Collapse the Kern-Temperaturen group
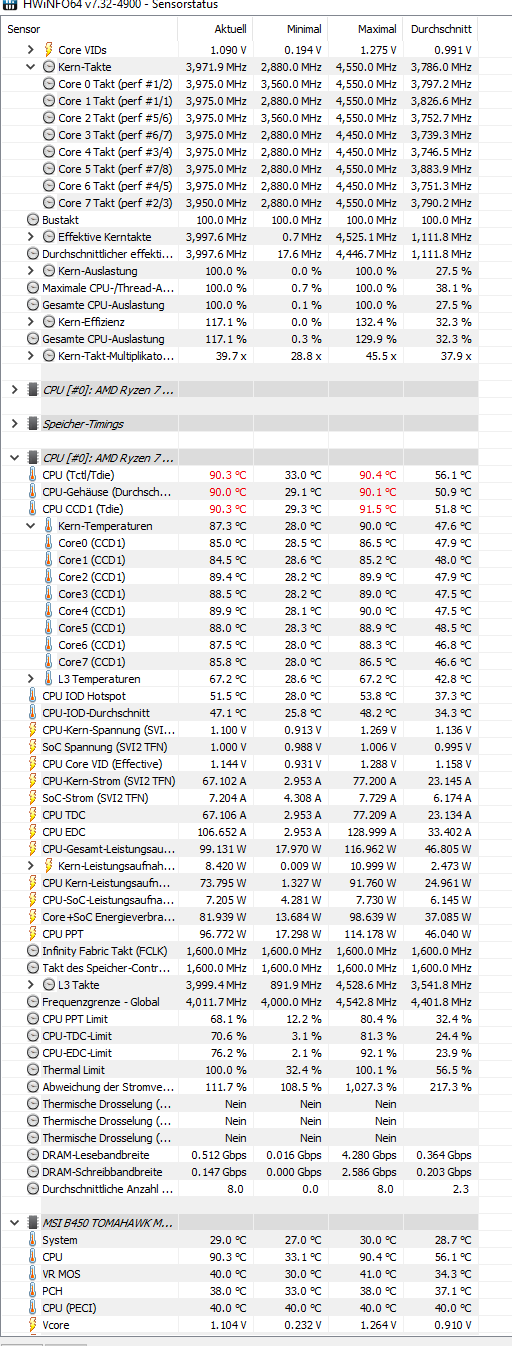The image size is (512, 1346). pyautogui.click(x=33, y=526)
